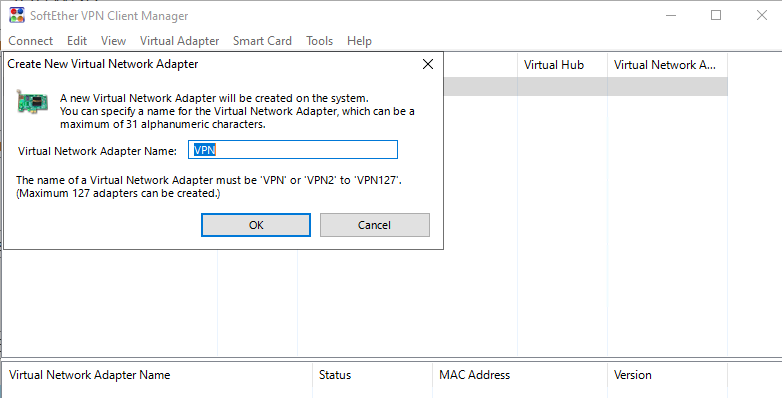This screenshot has height=398, width=782.
Task: Click the SoftEther VPN app icon in title bar
Action: click(x=17, y=15)
